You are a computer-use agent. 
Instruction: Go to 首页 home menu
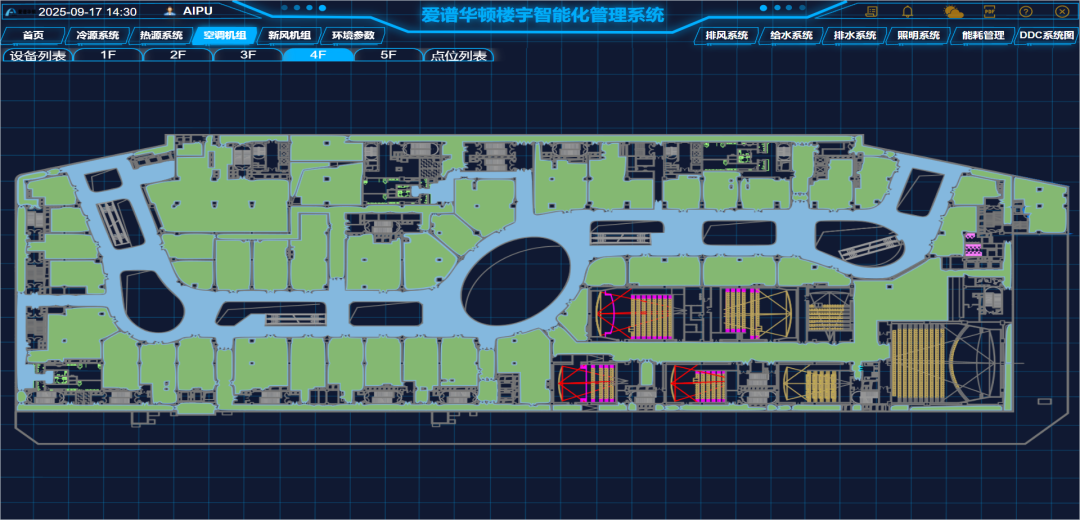[33, 35]
